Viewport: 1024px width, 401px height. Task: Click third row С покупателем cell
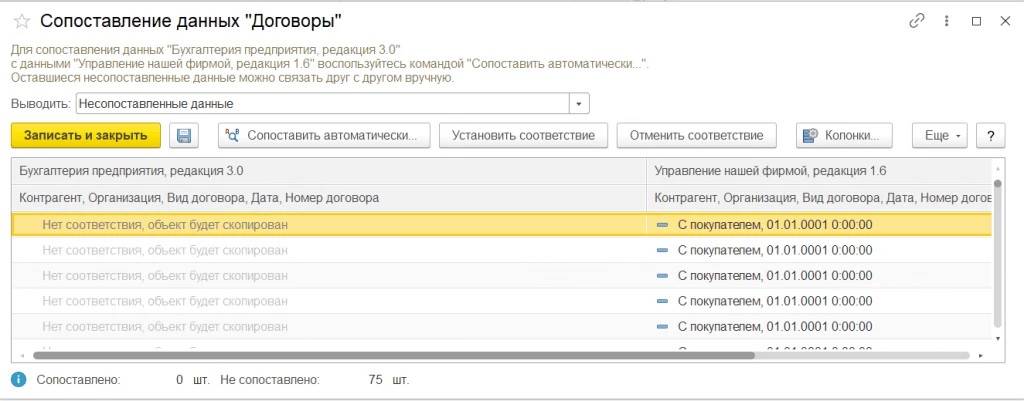coord(820,276)
